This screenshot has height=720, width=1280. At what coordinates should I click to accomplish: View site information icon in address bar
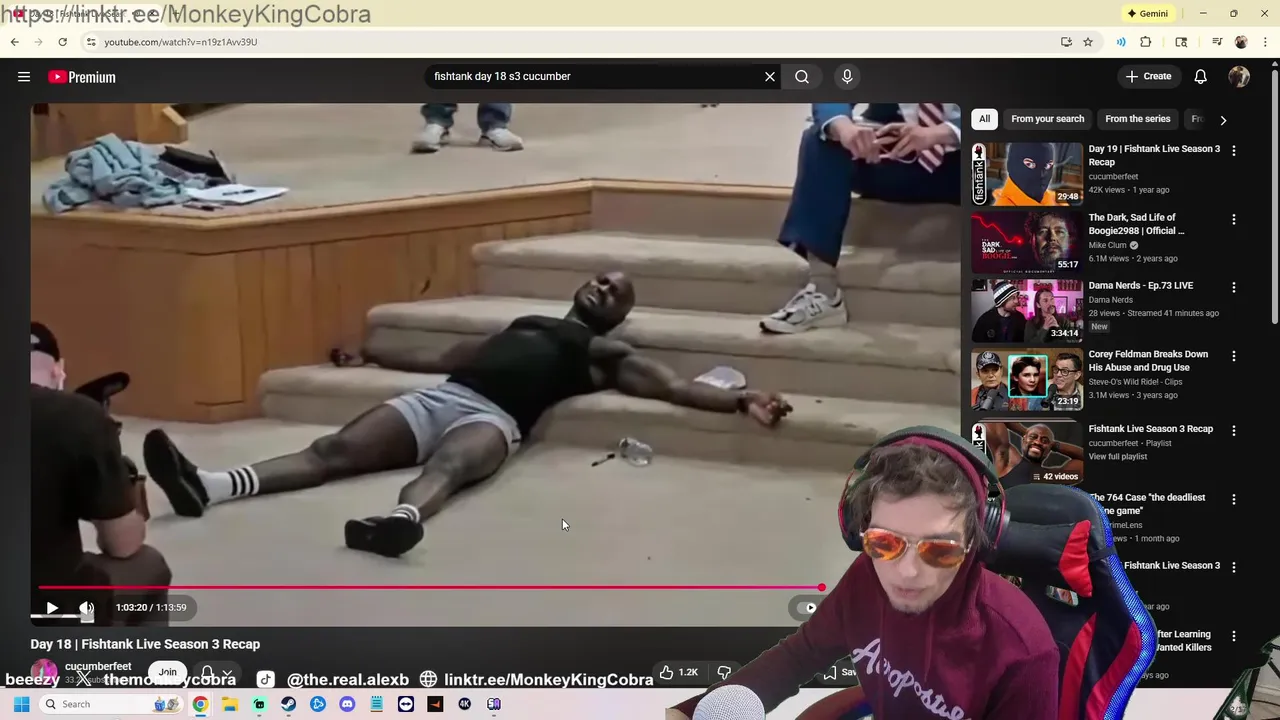90,42
